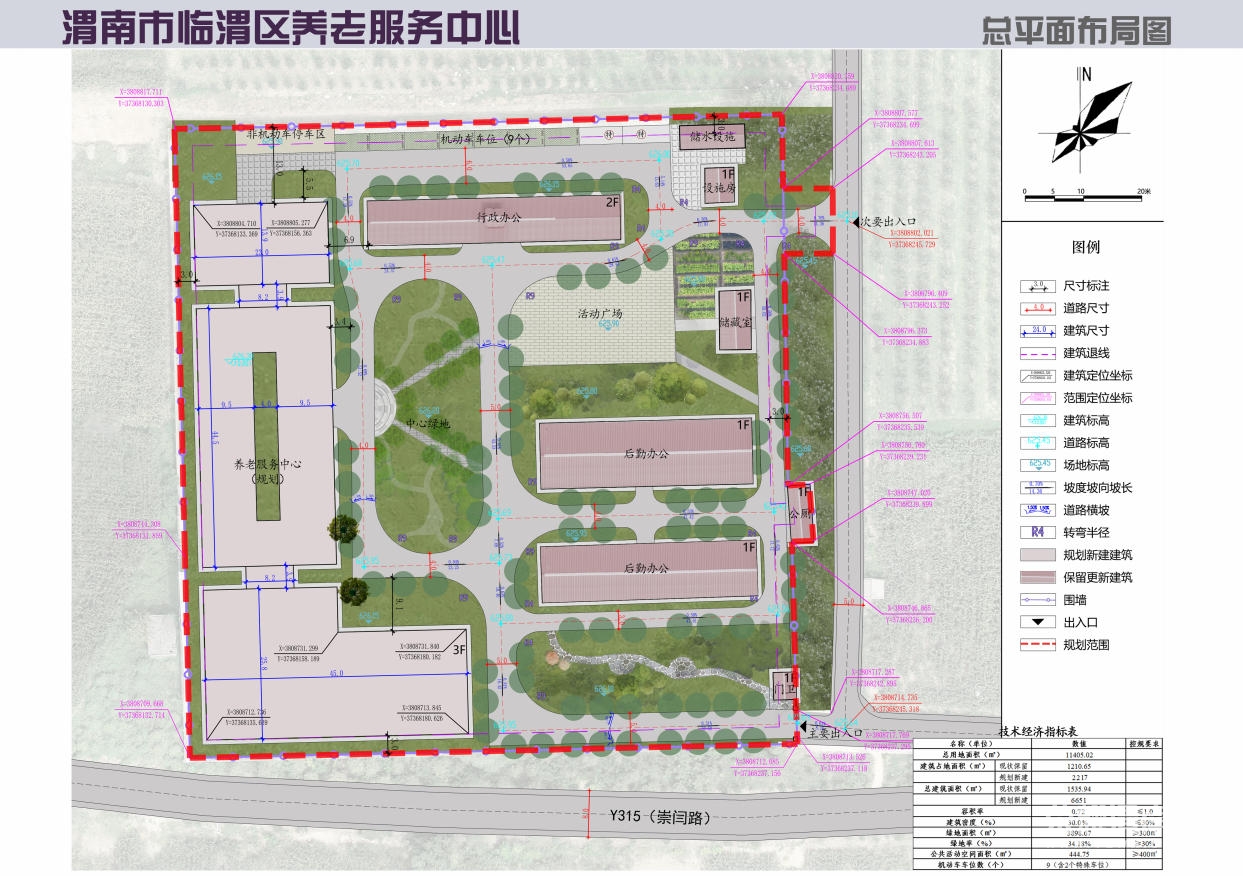Click the 尺寸标注 legend symbol
Viewport: 1243px width, 876px height.
pos(1037,286)
